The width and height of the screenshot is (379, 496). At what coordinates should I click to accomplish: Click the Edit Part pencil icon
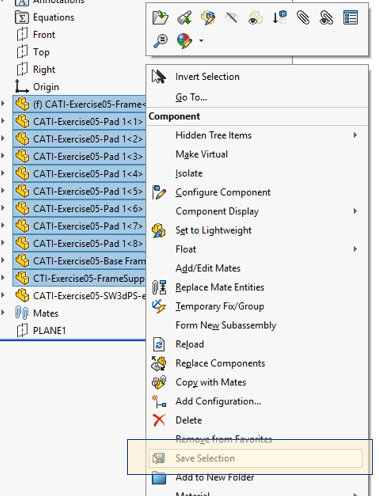click(x=208, y=17)
